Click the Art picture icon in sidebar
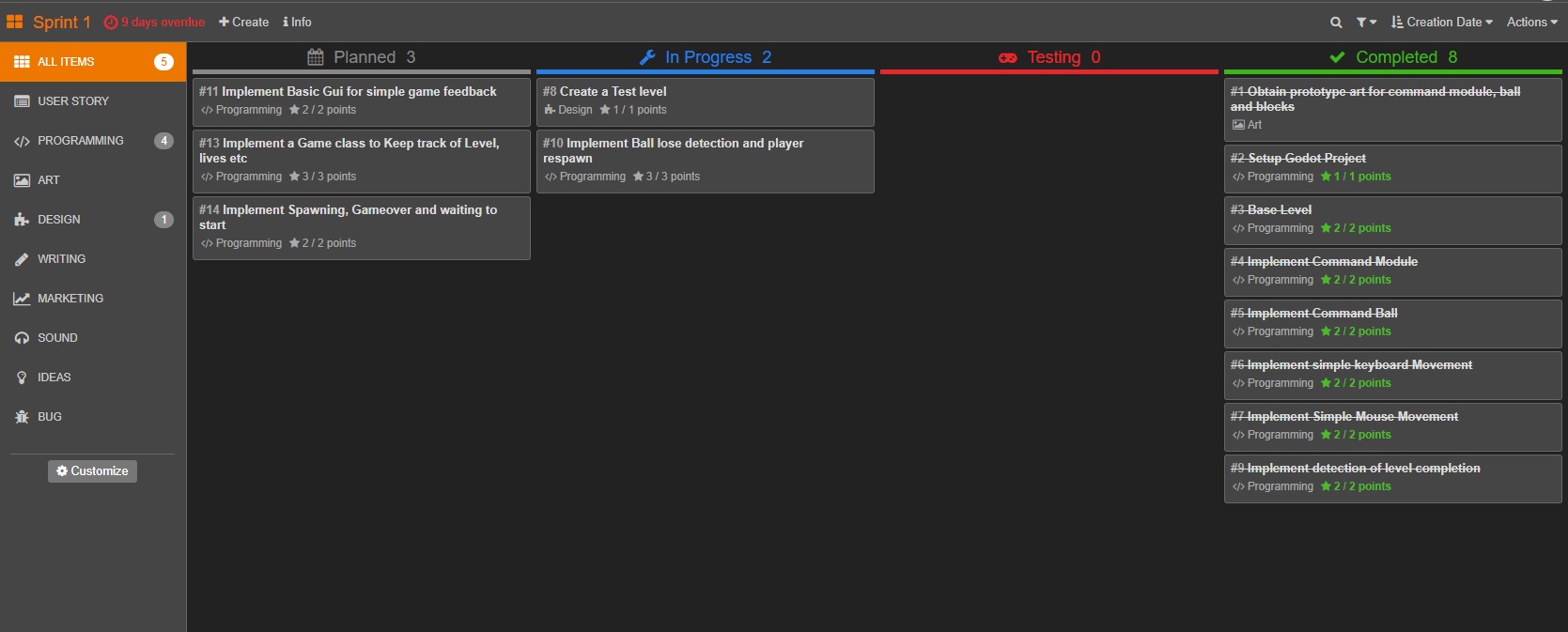Image resolution: width=1568 pixels, height=632 pixels. tap(22, 180)
